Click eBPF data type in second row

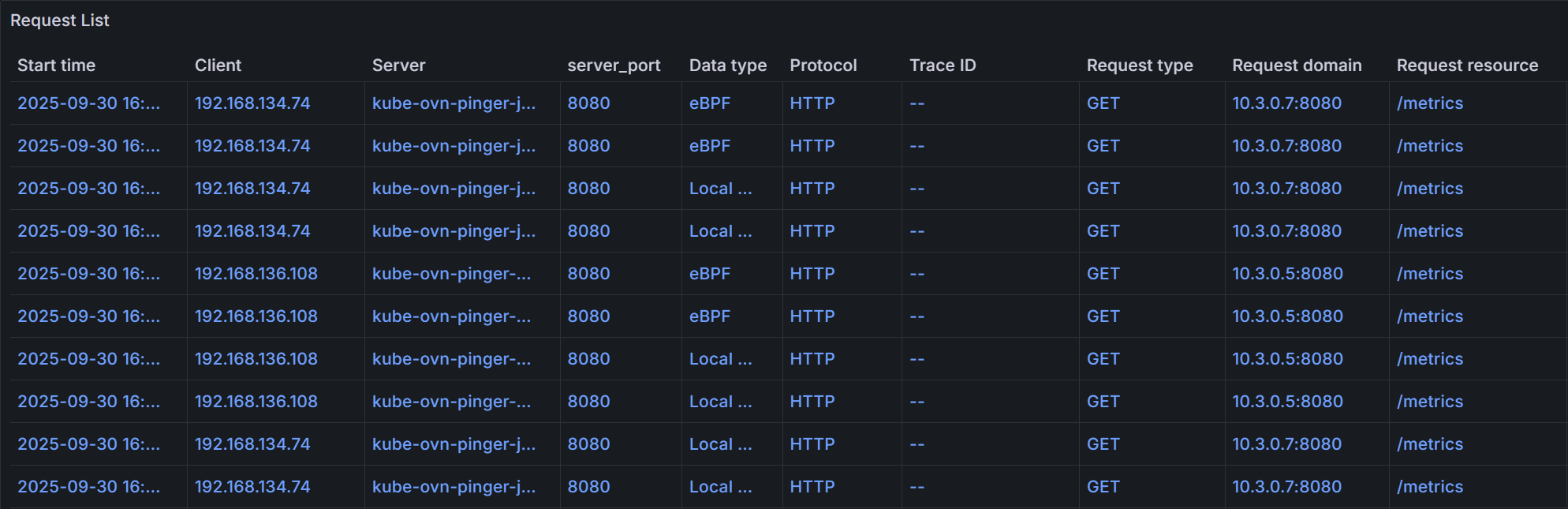[709, 146]
